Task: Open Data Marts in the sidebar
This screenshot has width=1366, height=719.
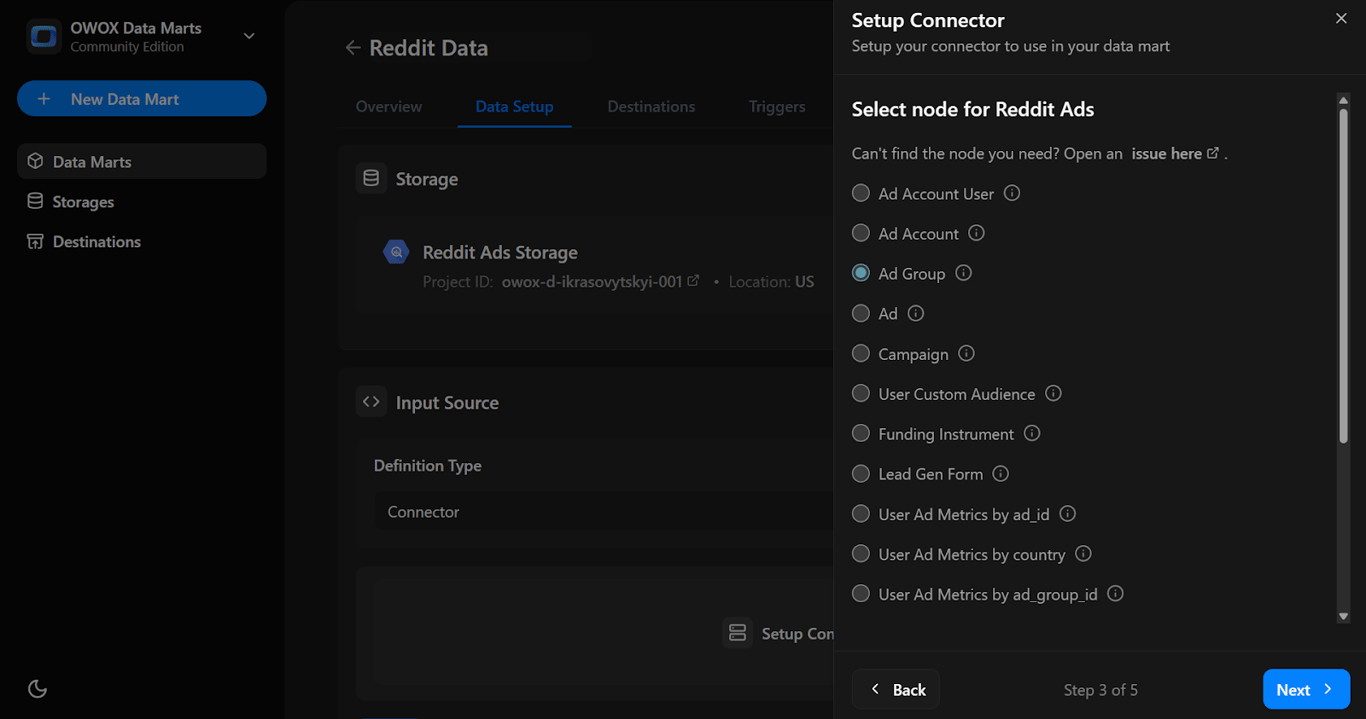Action: tap(142, 161)
